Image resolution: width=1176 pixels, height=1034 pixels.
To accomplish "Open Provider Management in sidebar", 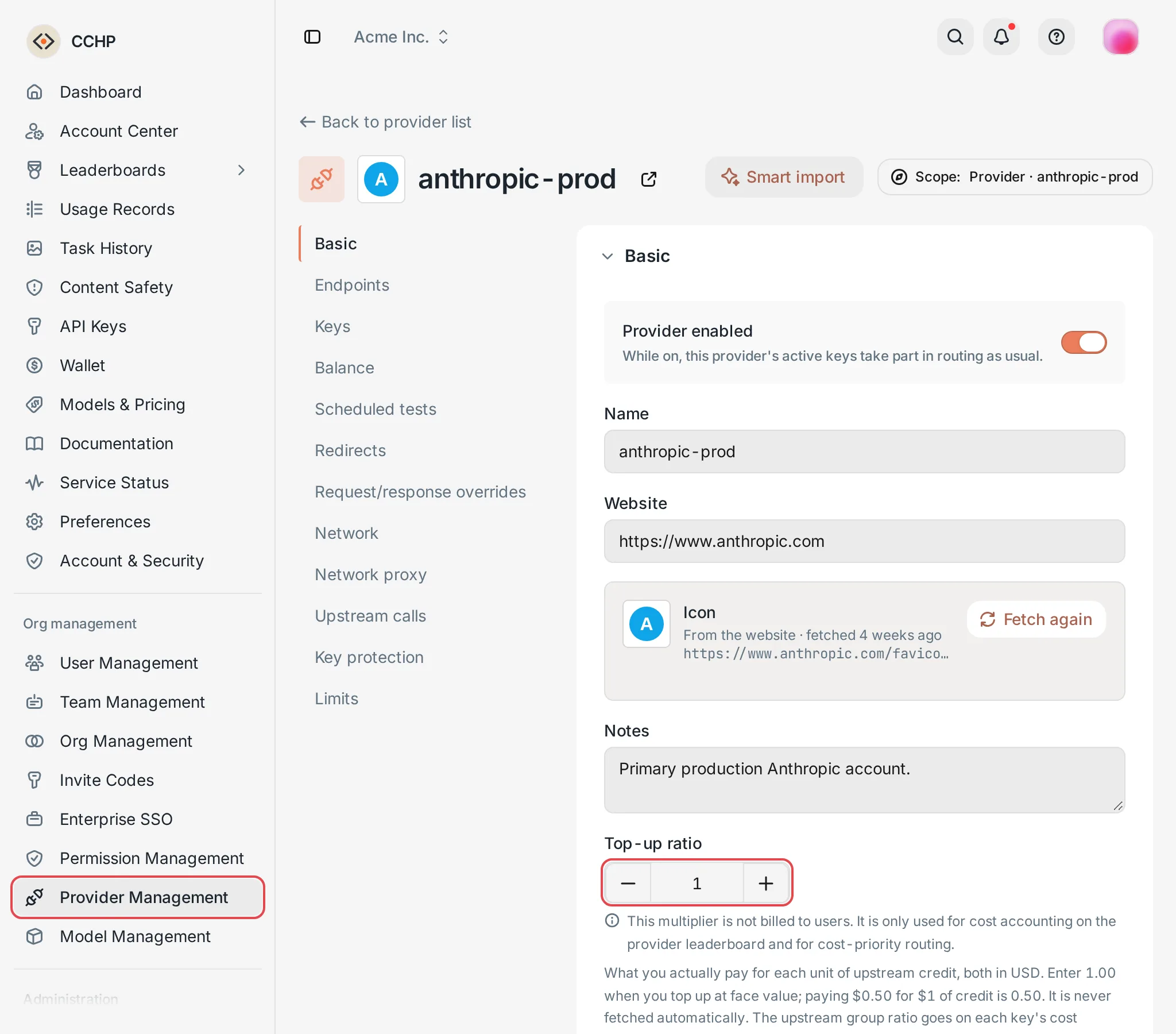I will click(137, 897).
